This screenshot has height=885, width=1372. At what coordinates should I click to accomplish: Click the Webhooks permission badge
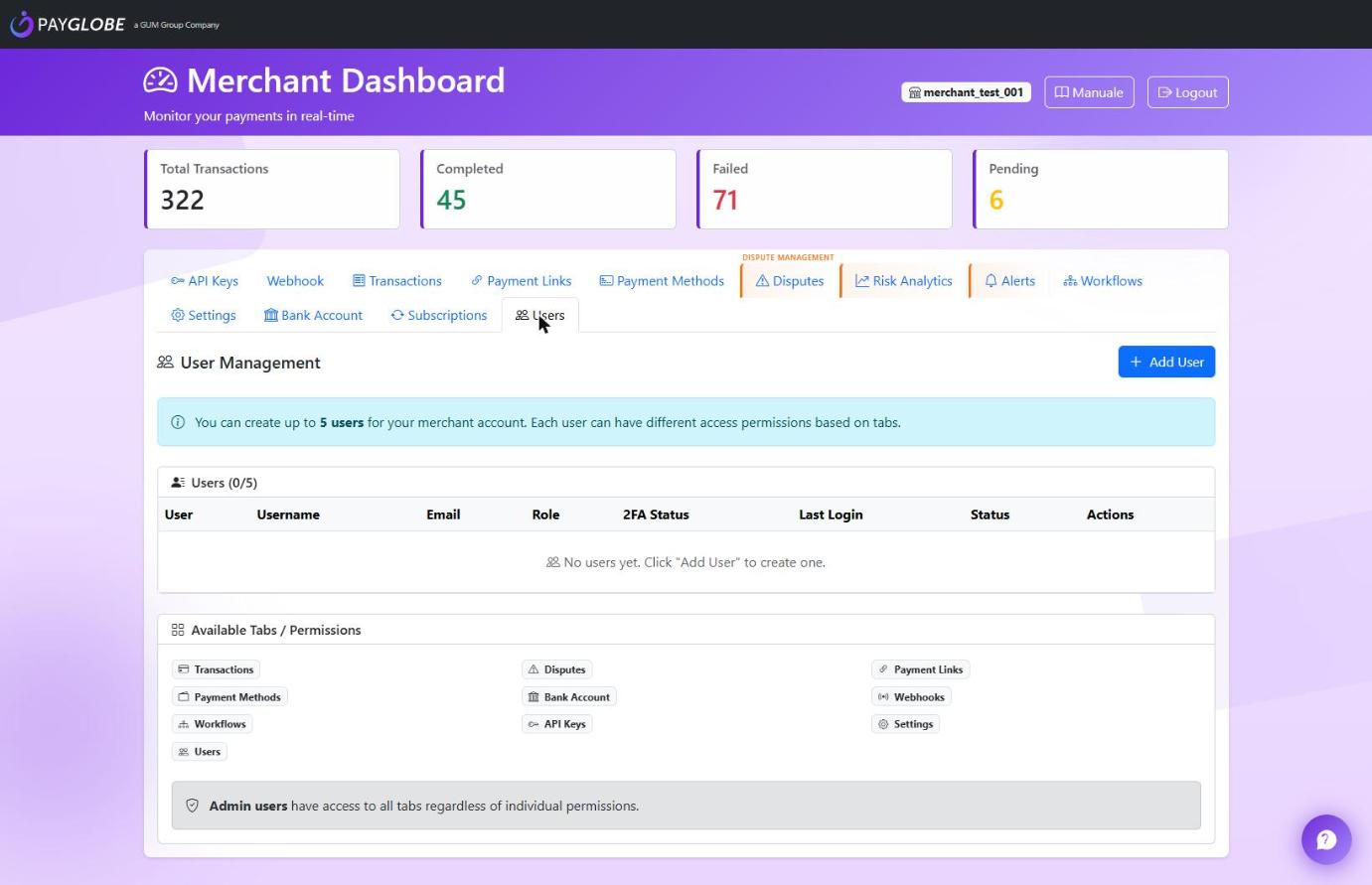[911, 697]
